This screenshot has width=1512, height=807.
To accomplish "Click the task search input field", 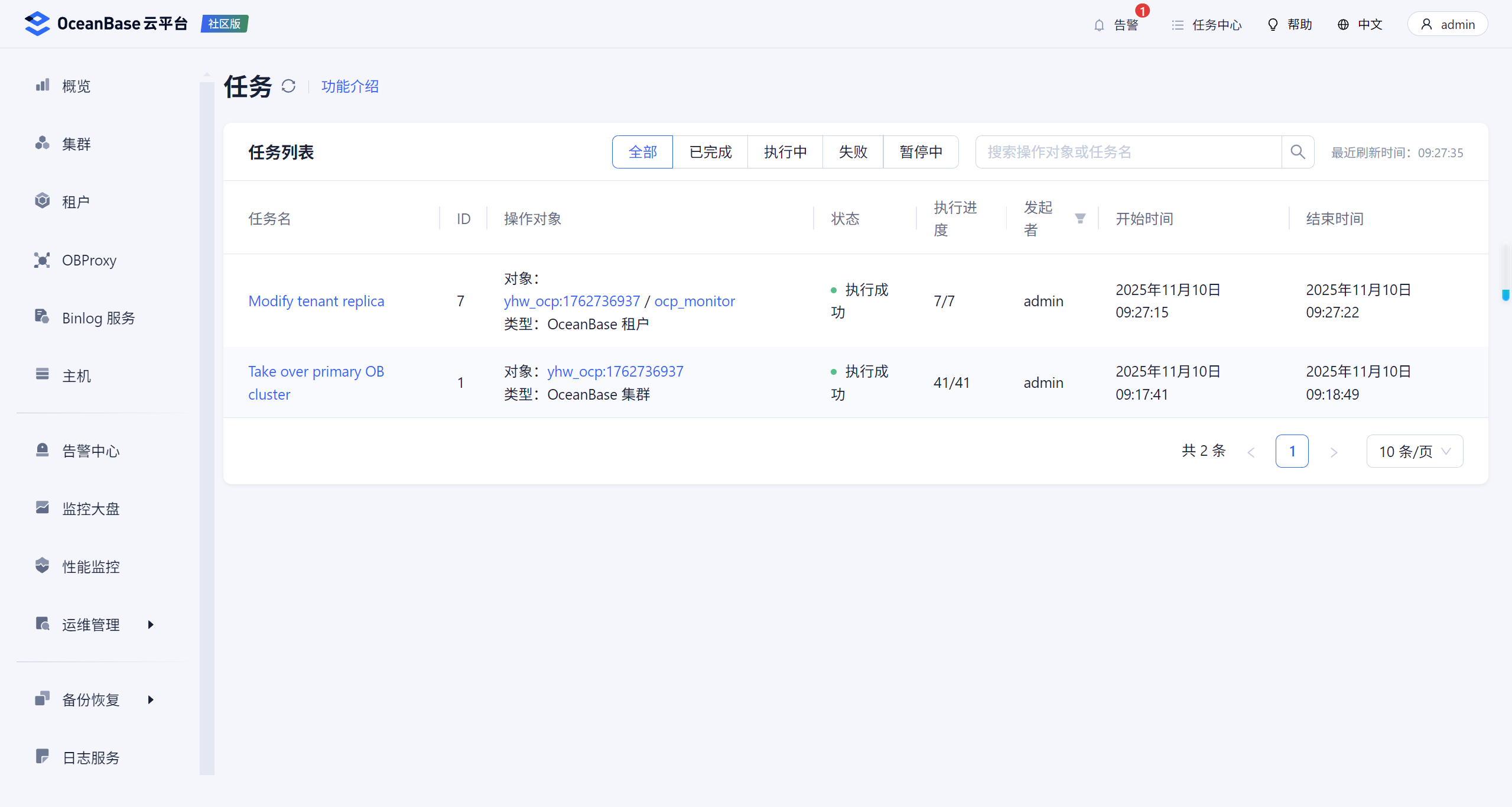I will pos(1127,152).
